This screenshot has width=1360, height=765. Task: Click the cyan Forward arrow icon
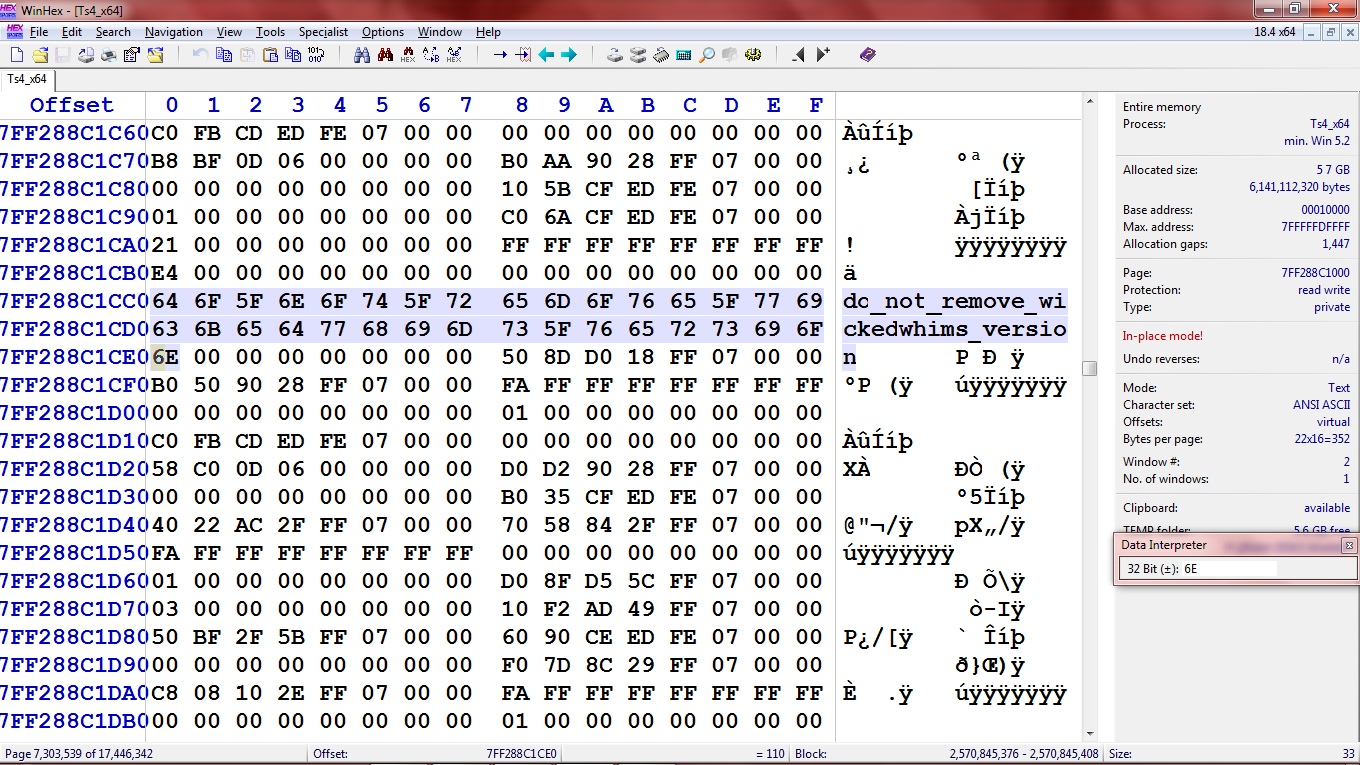569,55
